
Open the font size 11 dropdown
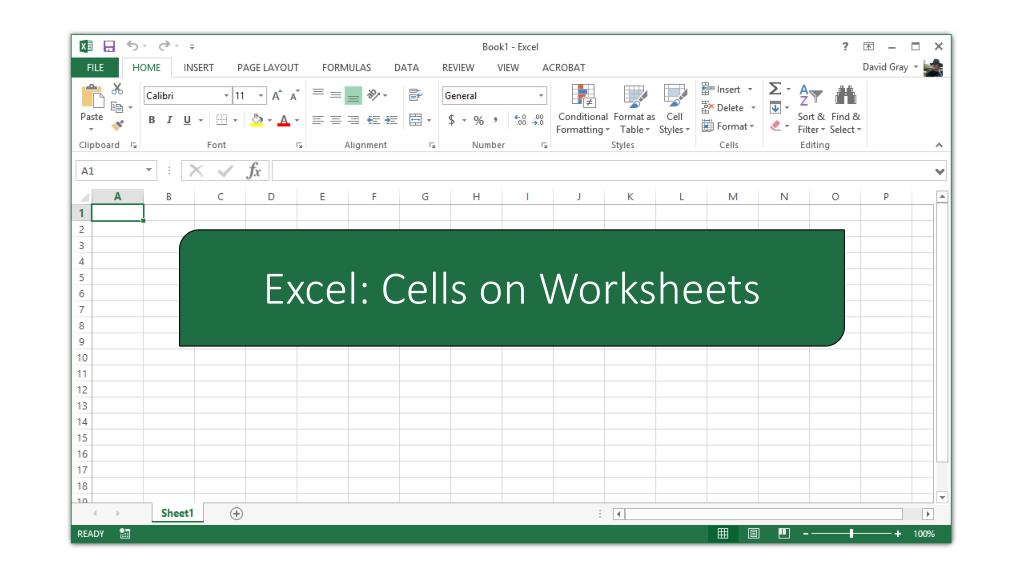[261, 96]
